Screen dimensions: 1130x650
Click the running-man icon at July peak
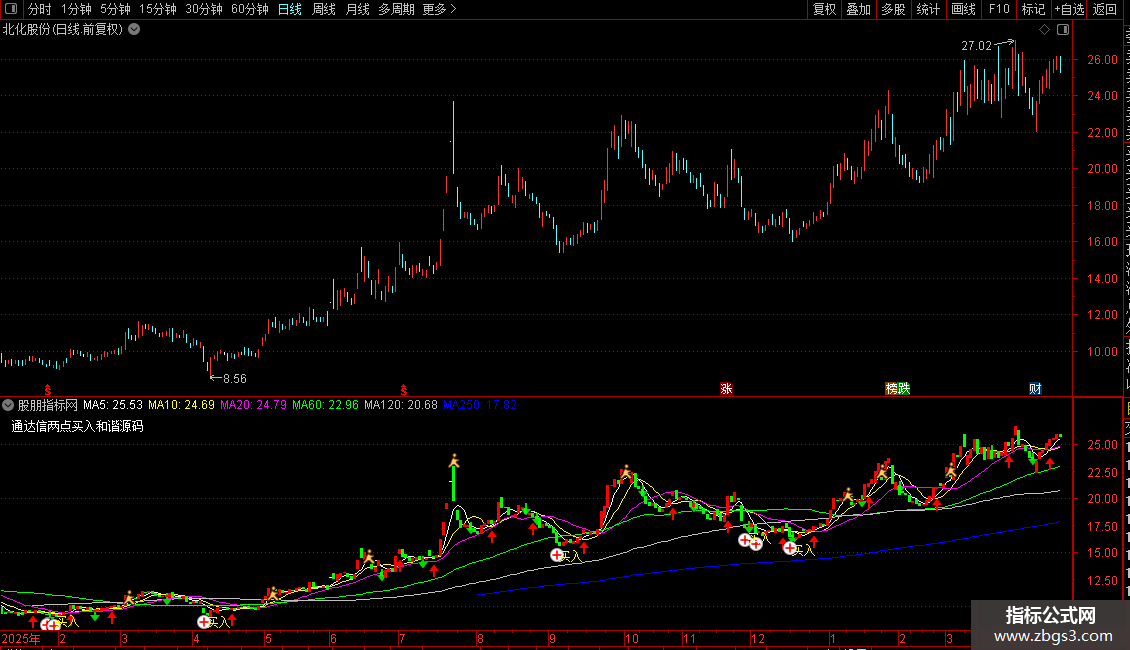(454, 460)
